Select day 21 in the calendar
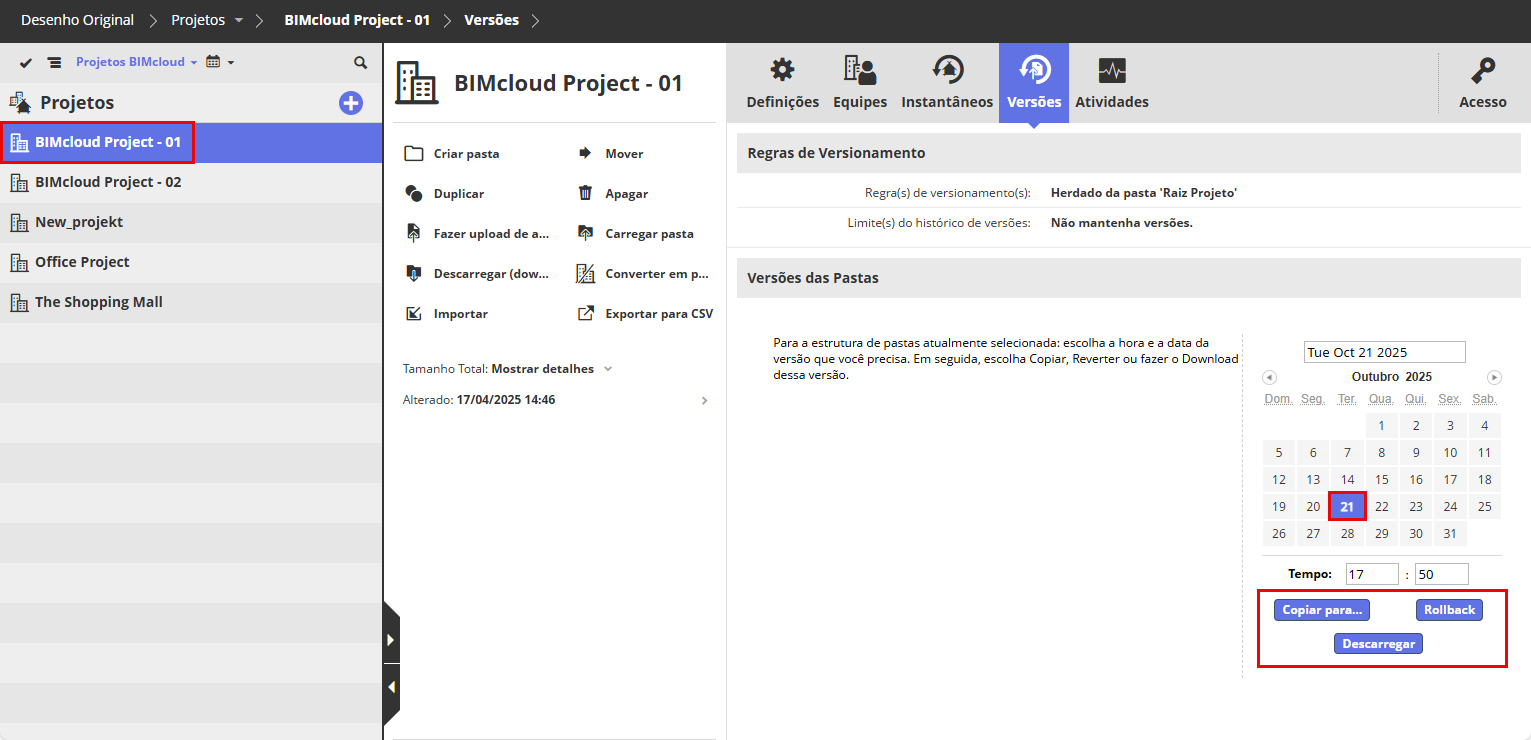Image resolution: width=1531 pixels, height=740 pixels. (1347, 507)
